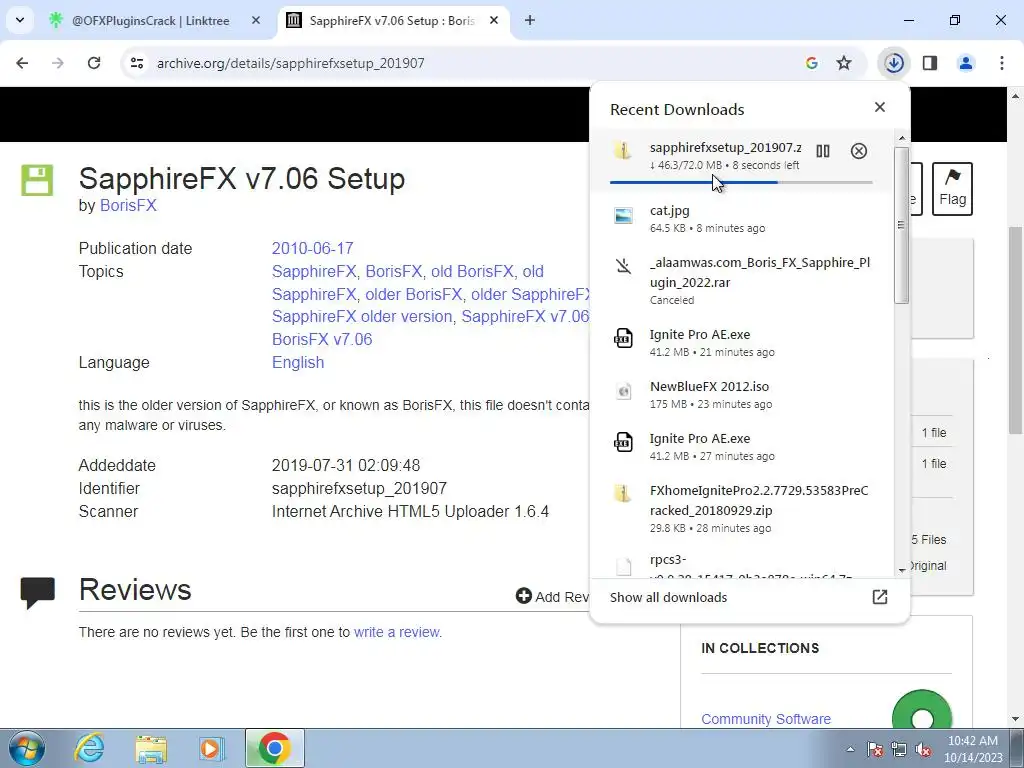Open Chrome downloads toolbar icon
Screen dimensions: 1024x768
pos(894,63)
